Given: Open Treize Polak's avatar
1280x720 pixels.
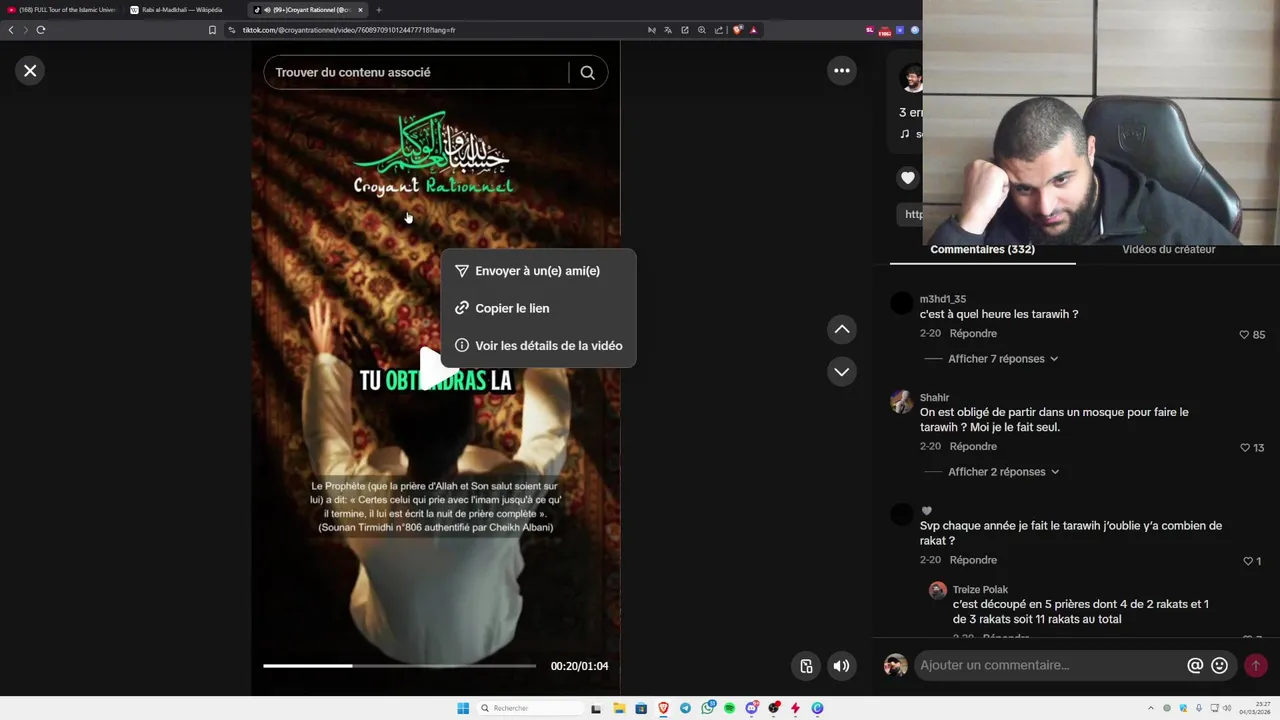Looking at the screenshot, I should 938,590.
